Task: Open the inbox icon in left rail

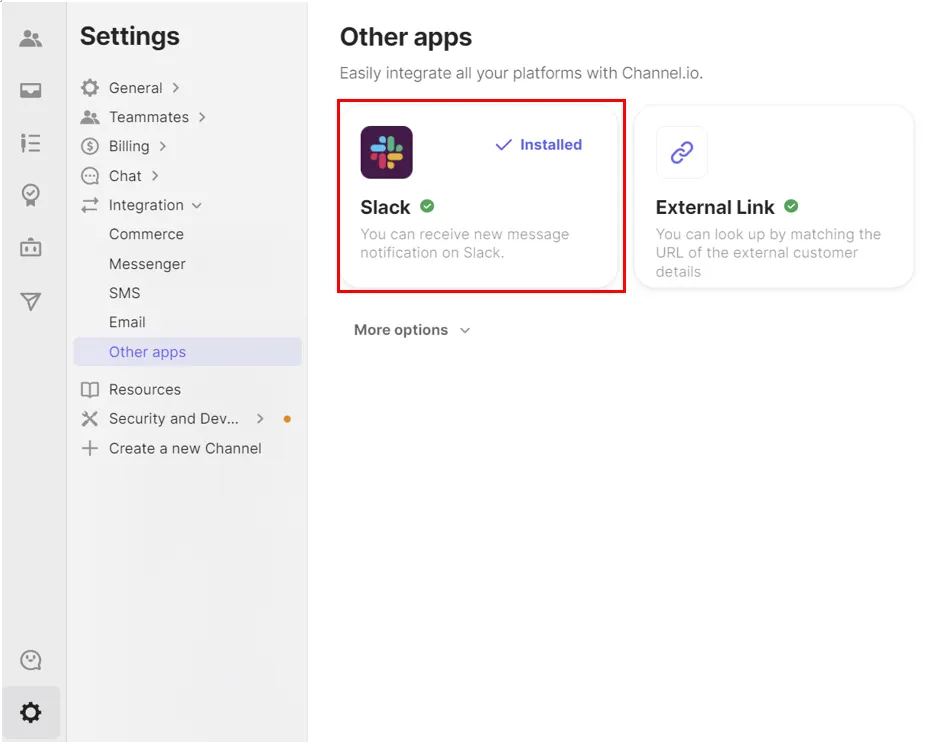Action: point(31,91)
